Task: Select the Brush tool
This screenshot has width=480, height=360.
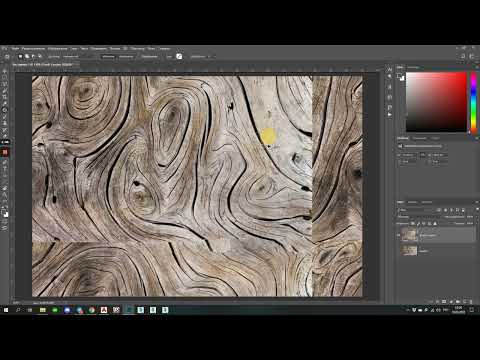Action: pyautogui.click(x=5, y=116)
